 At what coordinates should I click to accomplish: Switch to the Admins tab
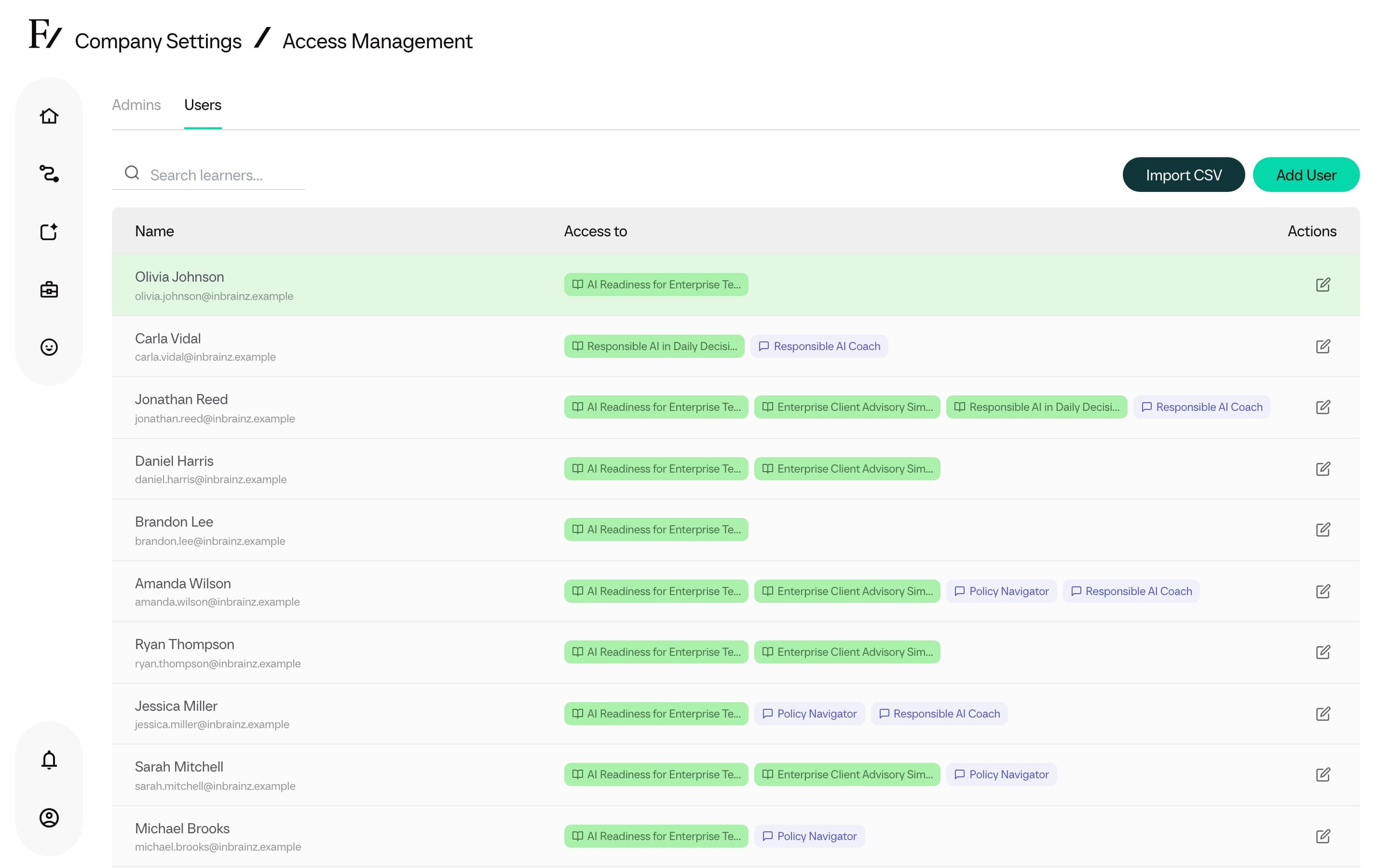136,105
